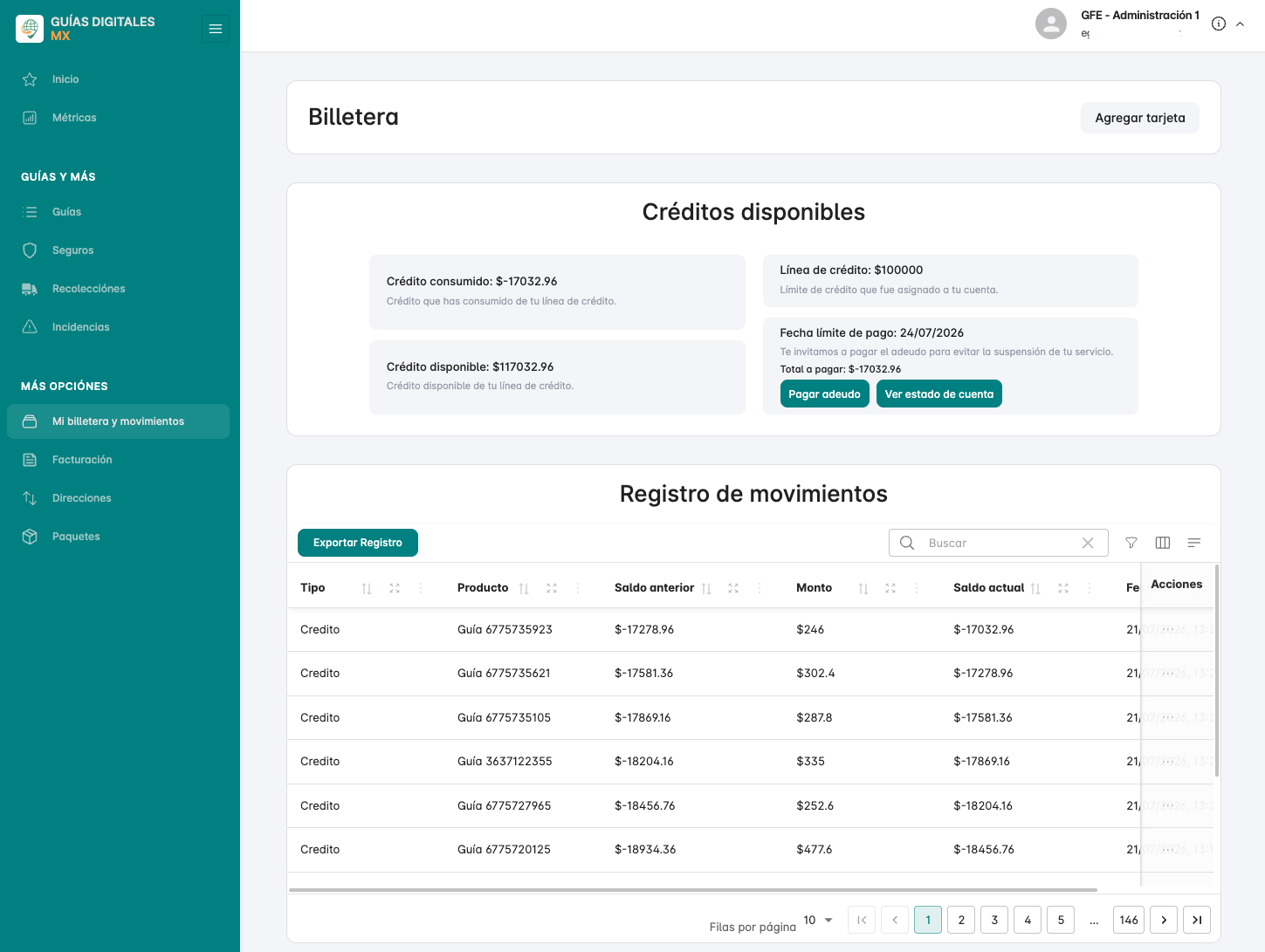1265x952 pixels.
Task: Click the Agregar tarjeta button
Action: click(x=1140, y=118)
